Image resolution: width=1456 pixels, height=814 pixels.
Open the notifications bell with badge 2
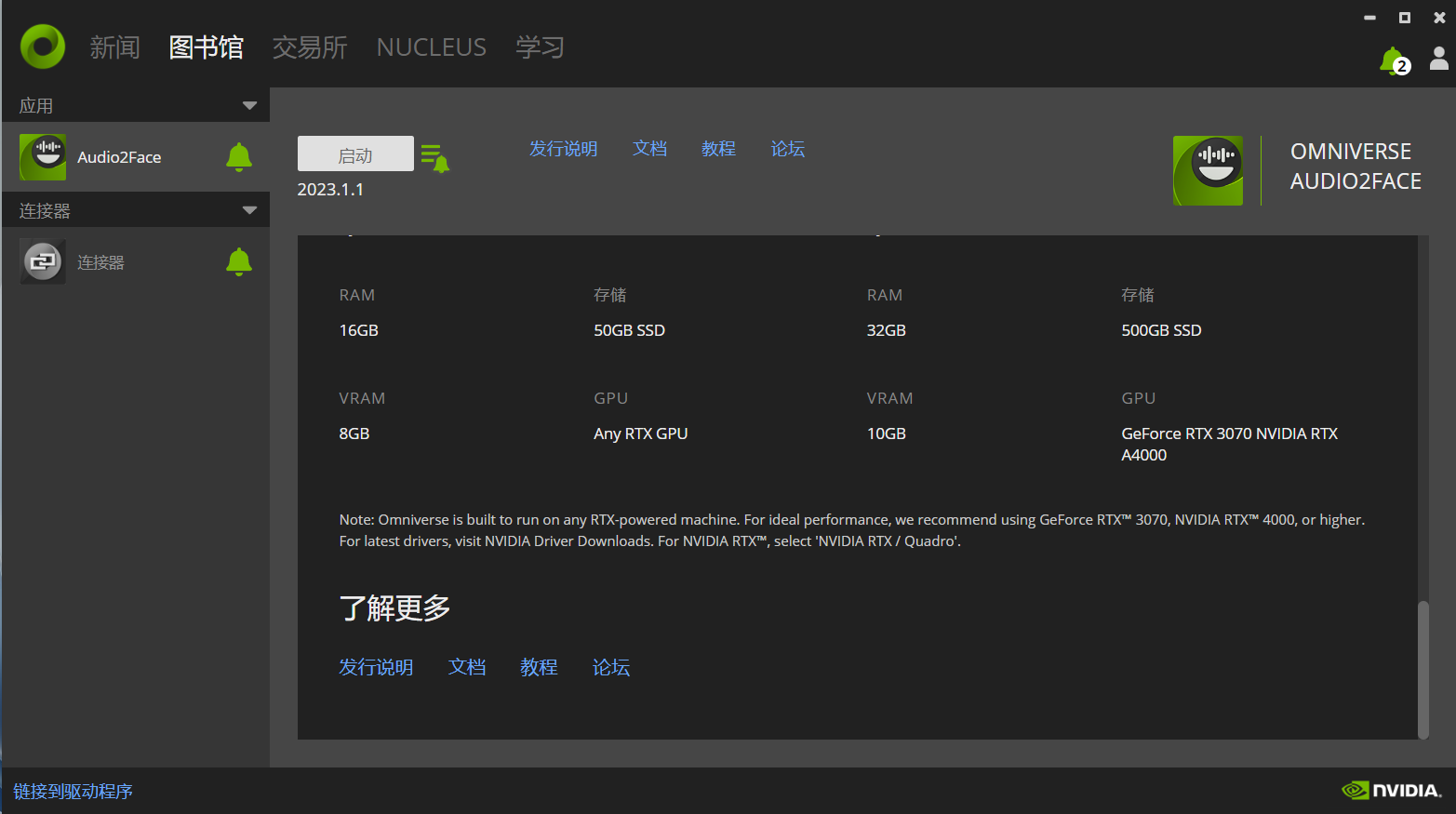pyautogui.click(x=1394, y=61)
